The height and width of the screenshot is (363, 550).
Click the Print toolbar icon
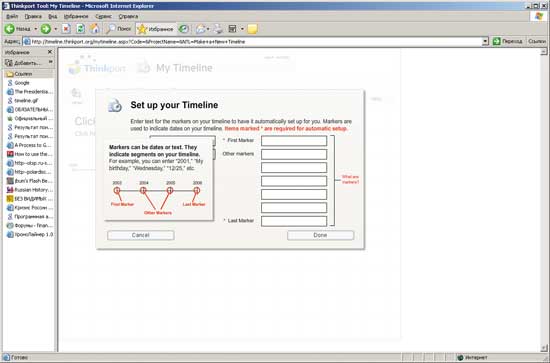click(x=218, y=29)
